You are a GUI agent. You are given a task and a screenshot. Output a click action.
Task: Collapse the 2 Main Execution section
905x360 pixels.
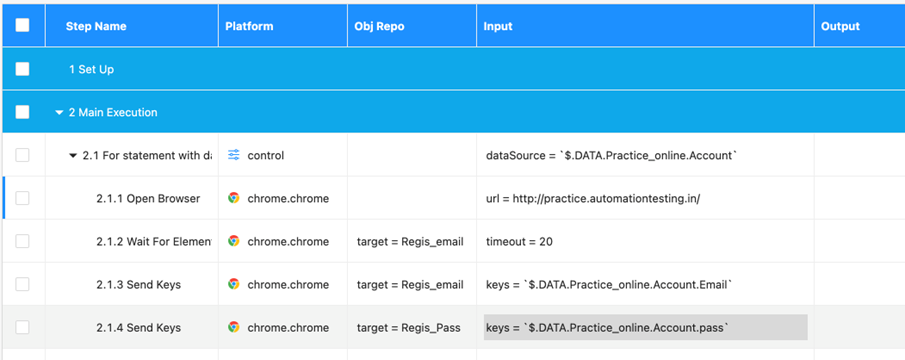point(59,112)
